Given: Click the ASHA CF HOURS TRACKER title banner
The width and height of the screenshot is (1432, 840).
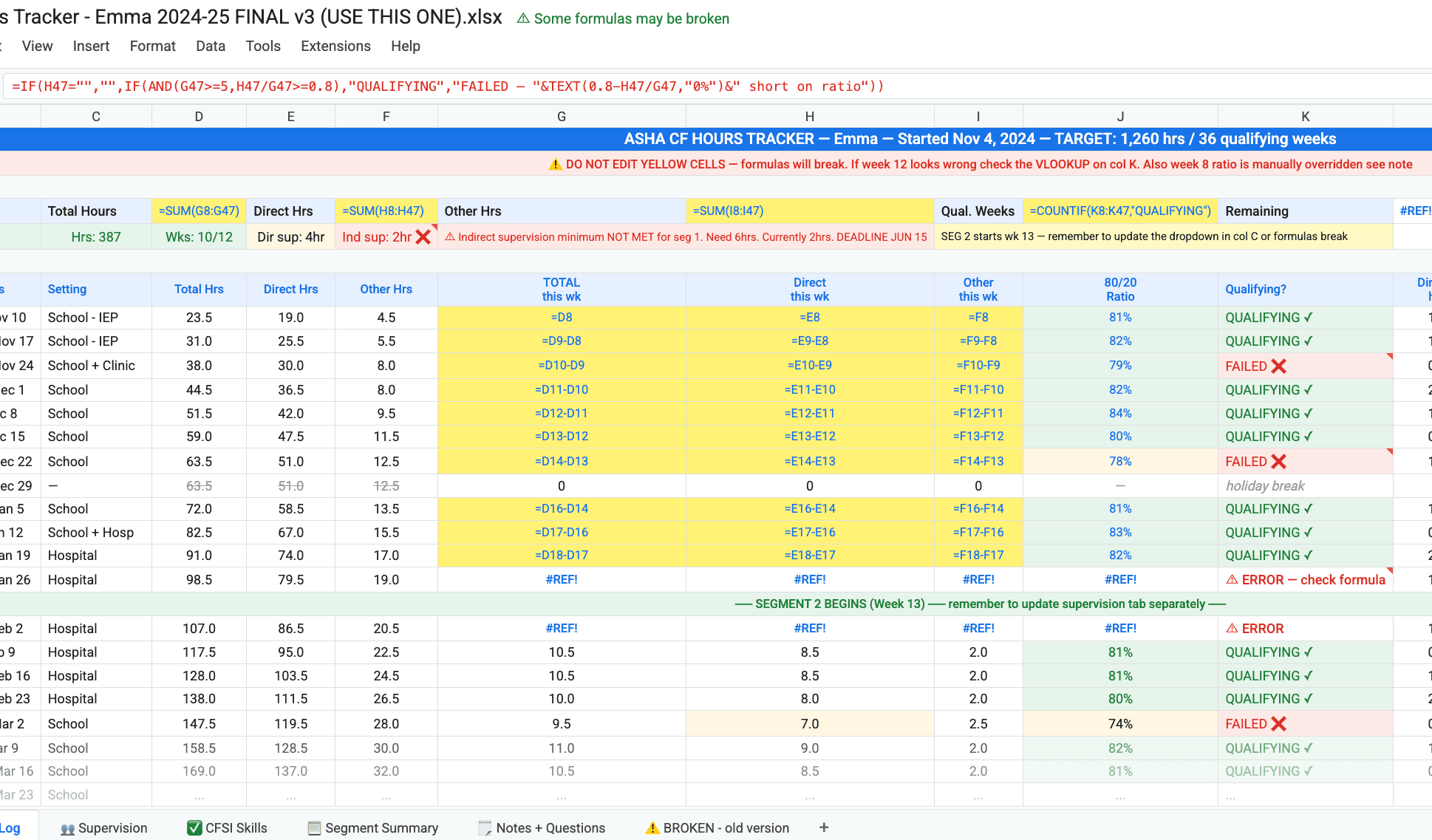Looking at the screenshot, I should [716, 139].
